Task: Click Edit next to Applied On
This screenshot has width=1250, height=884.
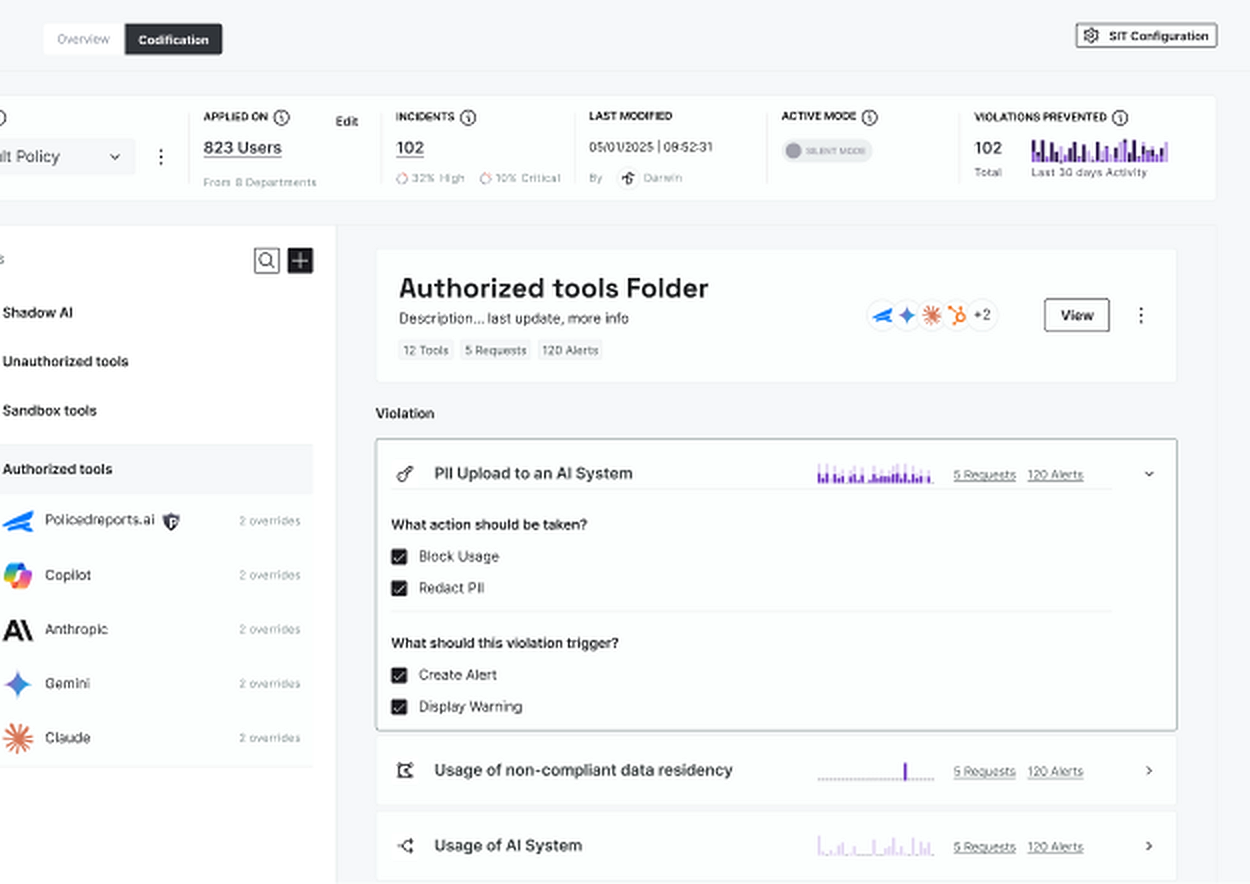Action: click(x=346, y=121)
